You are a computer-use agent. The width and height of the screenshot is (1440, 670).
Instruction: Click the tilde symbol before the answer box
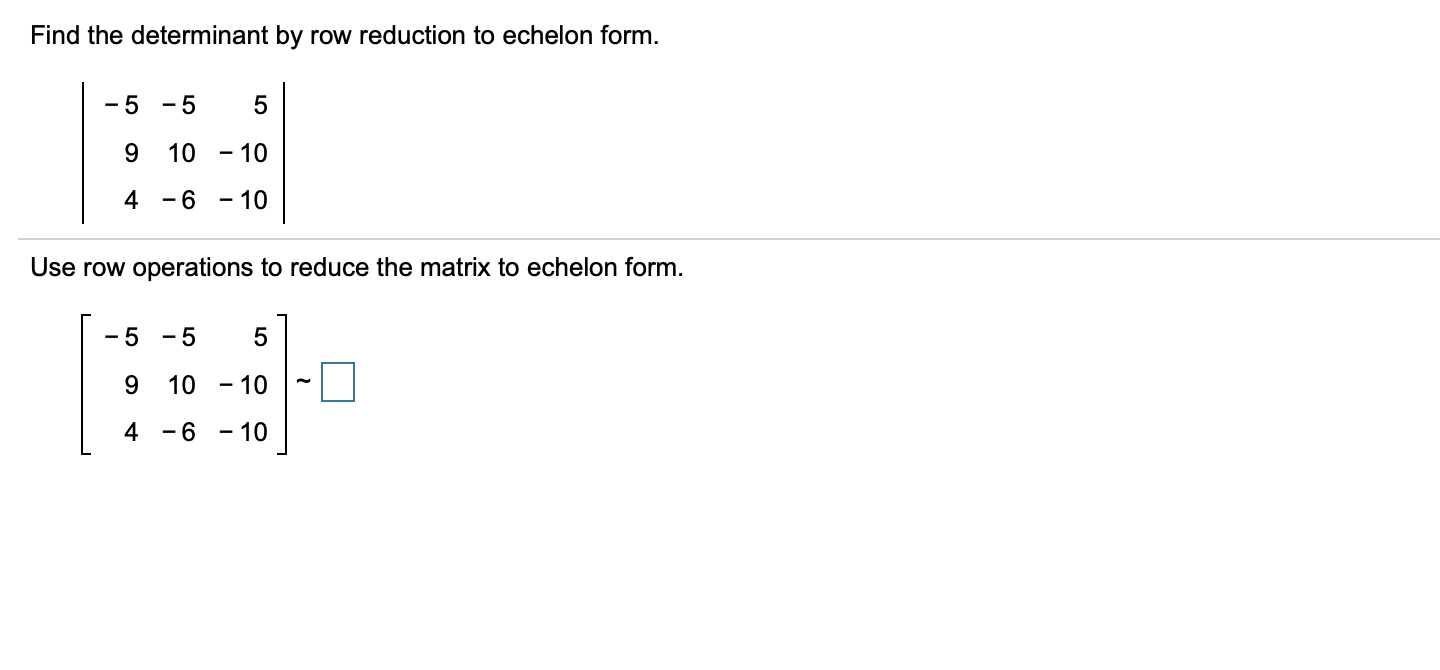tap(305, 381)
